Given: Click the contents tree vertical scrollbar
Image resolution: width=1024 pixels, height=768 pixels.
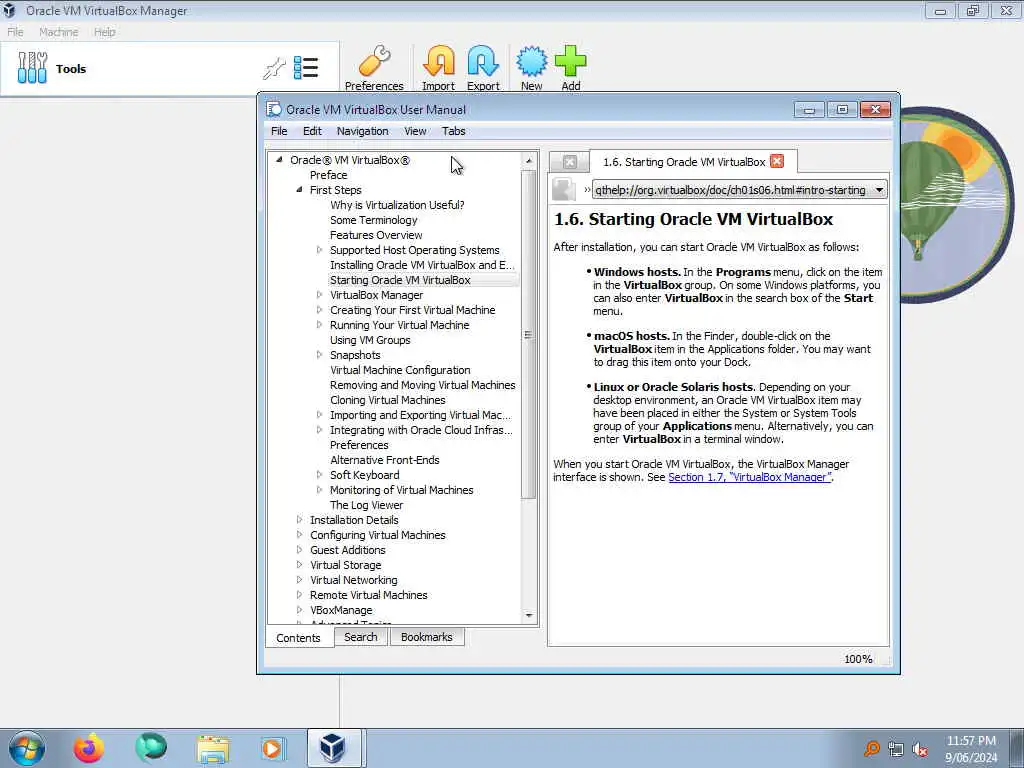Looking at the screenshot, I should [x=529, y=335].
